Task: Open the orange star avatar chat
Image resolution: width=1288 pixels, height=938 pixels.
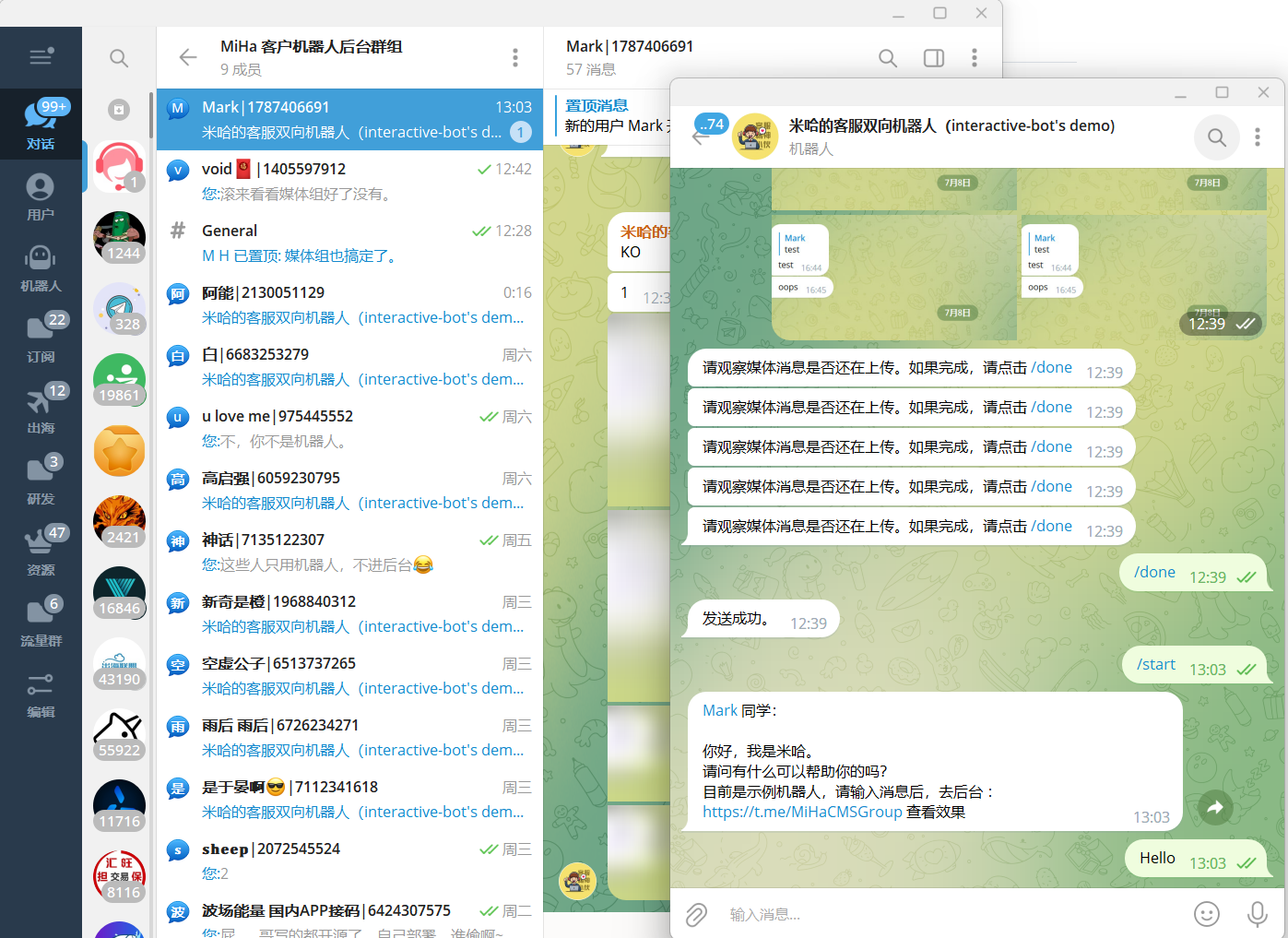Action: [119, 450]
